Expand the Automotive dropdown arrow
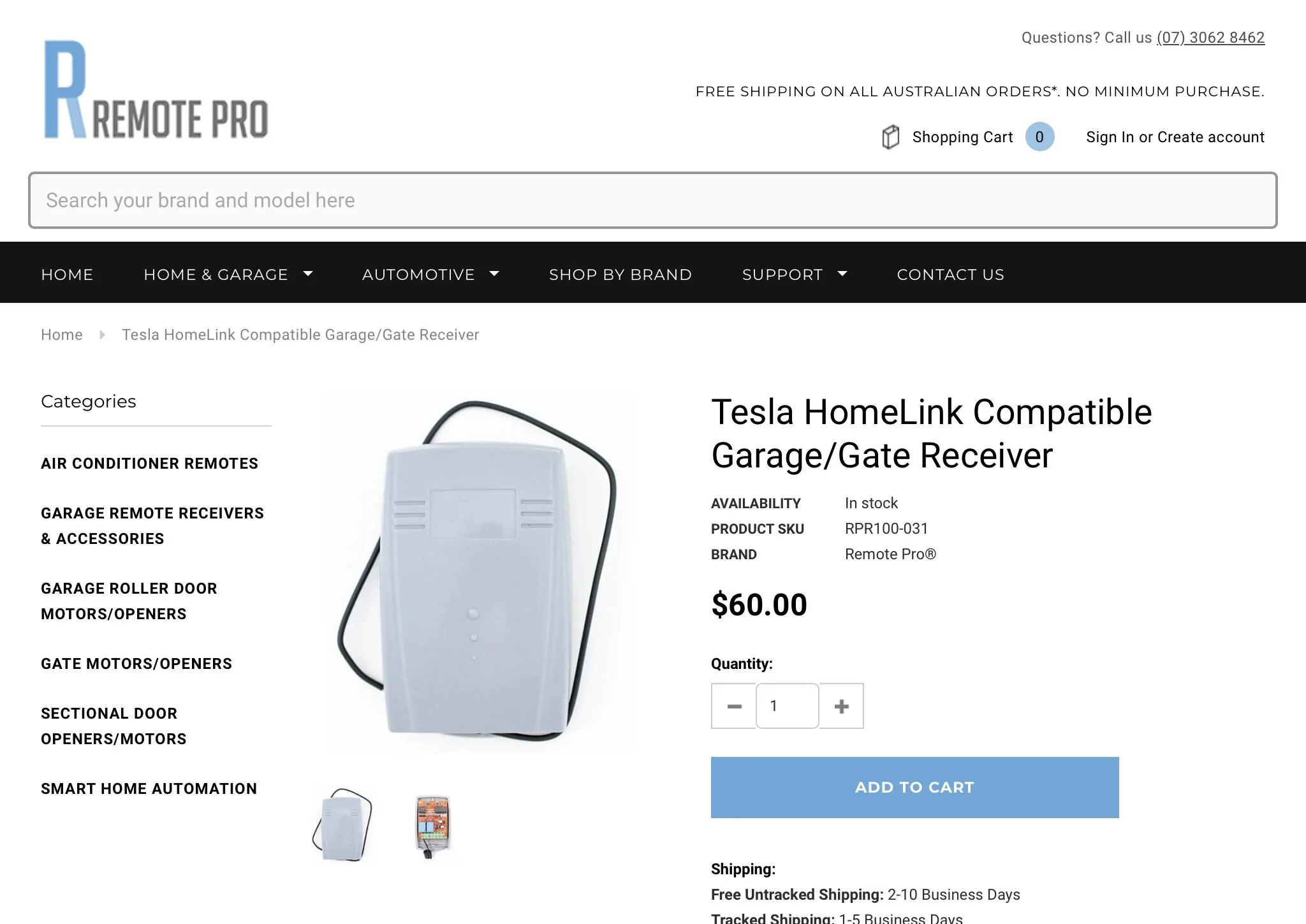This screenshot has height=924, width=1306. [494, 274]
